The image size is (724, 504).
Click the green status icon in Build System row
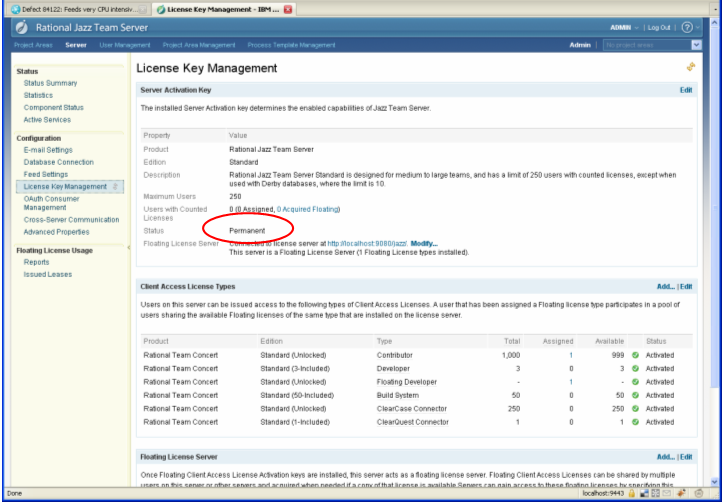click(635, 396)
